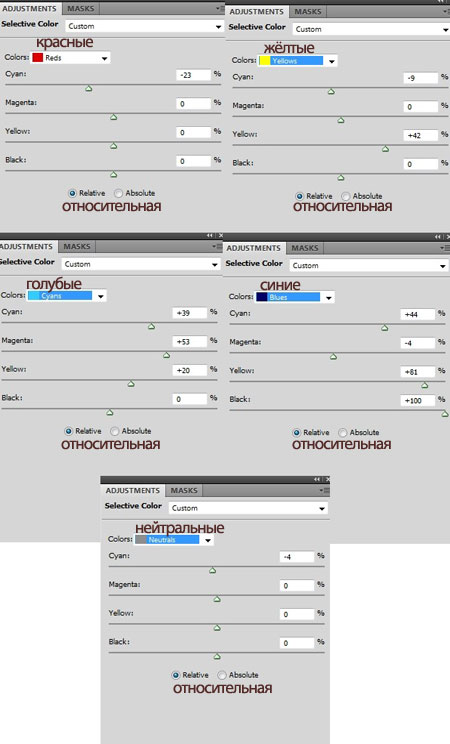Image resolution: width=450 pixels, height=744 pixels.
Task: Open the Colors dropdown showing Neutrals
Action: point(174,540)
